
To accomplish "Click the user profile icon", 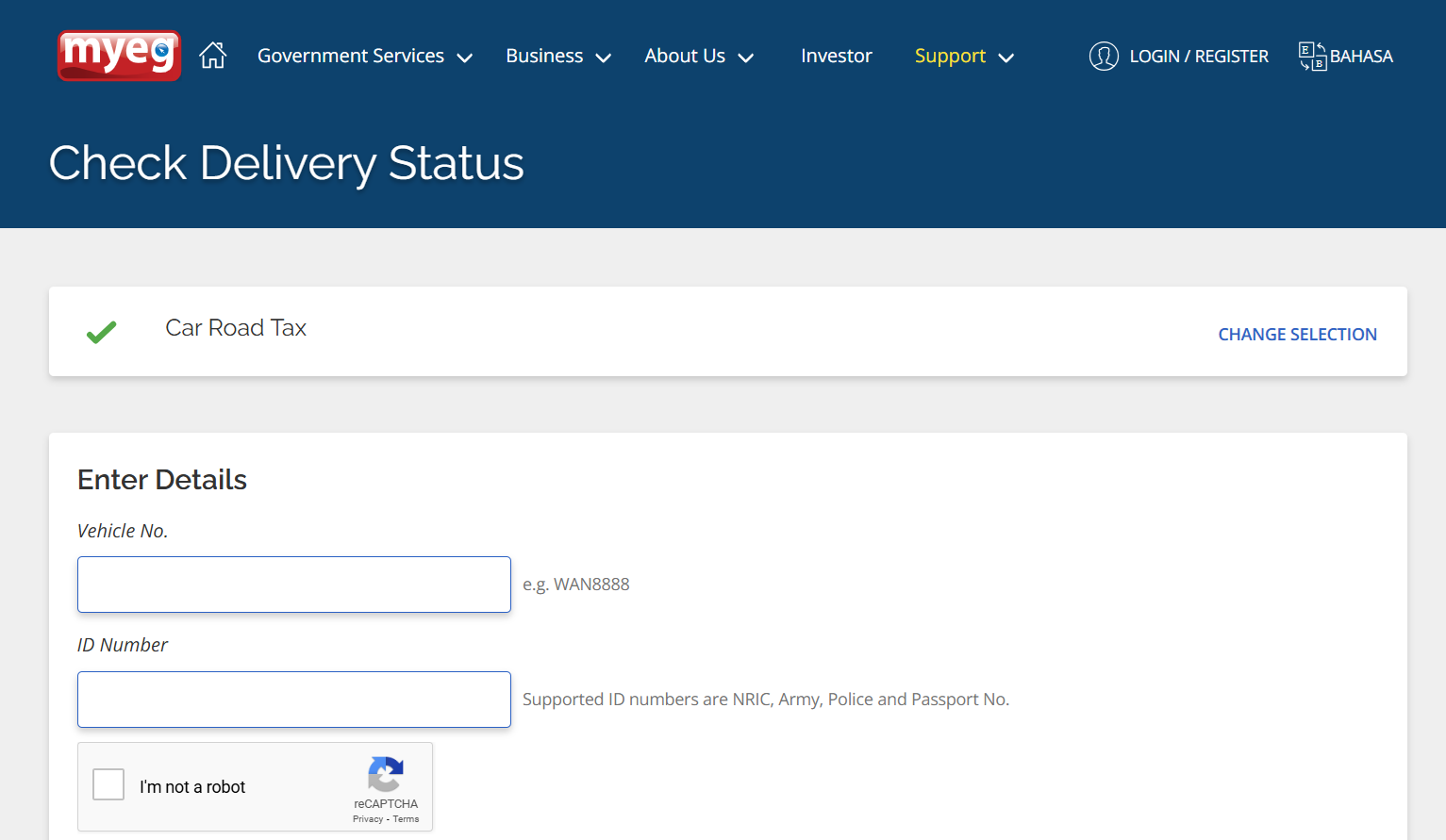I will [1104, 57].
